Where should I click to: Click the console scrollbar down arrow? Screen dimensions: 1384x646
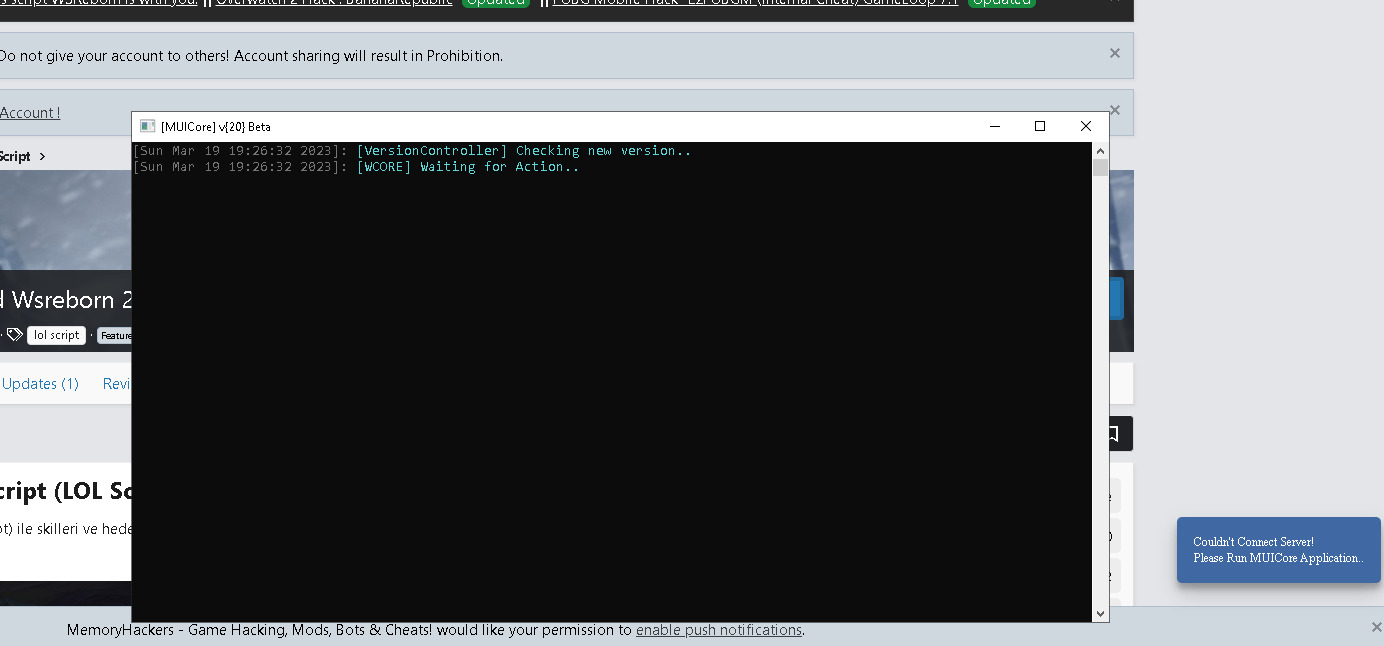tap(1100, 613)
